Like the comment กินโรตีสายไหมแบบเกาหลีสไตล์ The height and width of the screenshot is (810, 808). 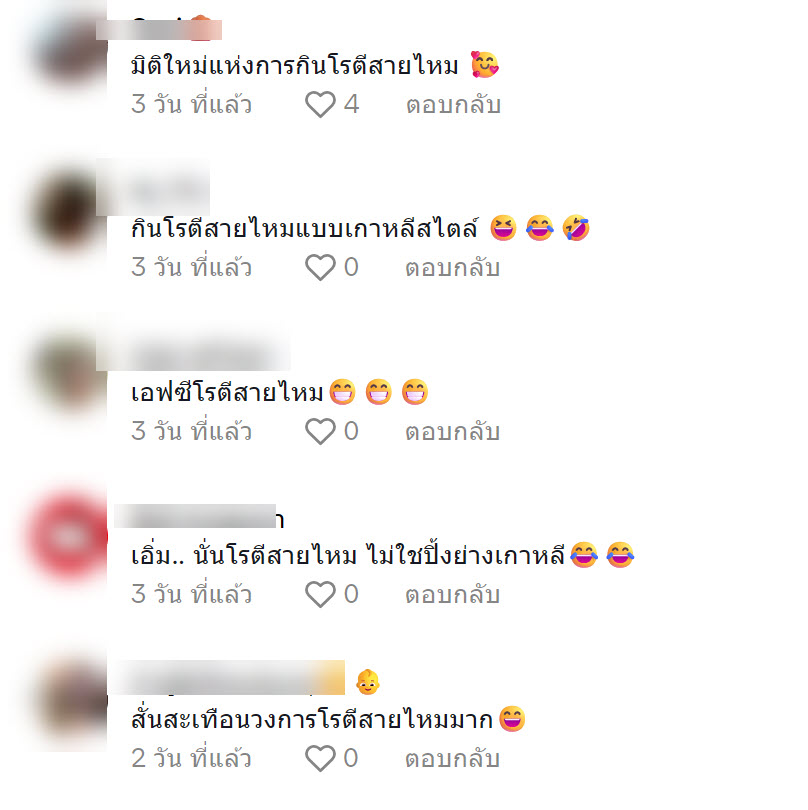tap(320, 268)
